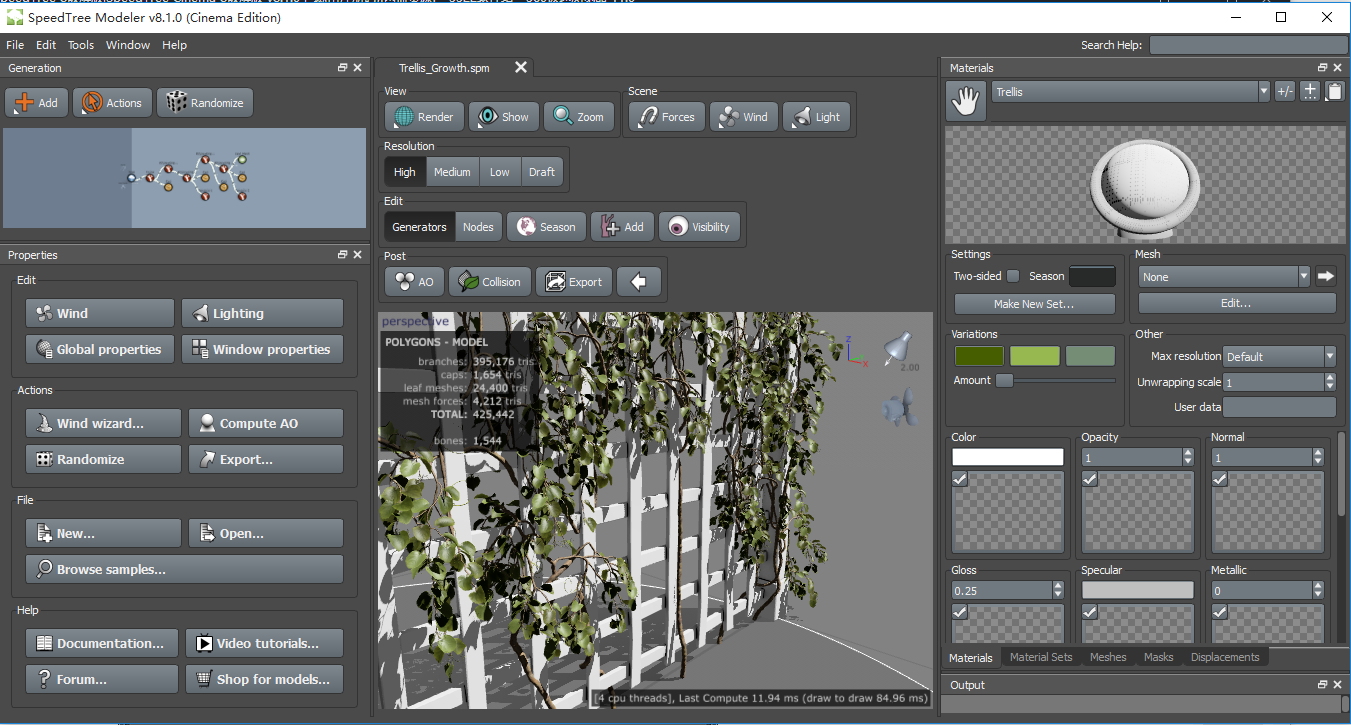Image resolution: width=1351 pixels, height=725 pixels.
Task: Open Visibility eye tool in Edit toolbar
Action: (700, 227)
